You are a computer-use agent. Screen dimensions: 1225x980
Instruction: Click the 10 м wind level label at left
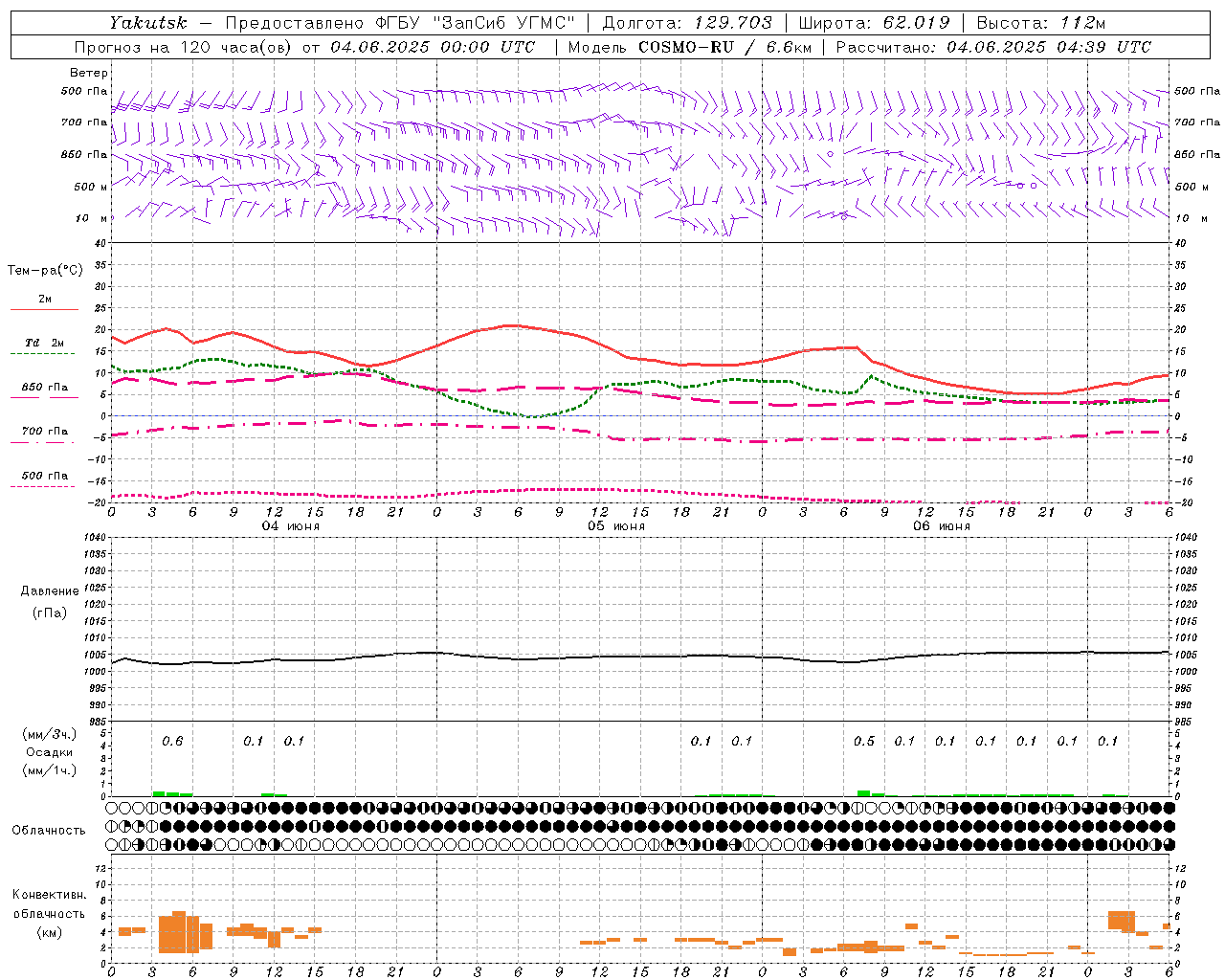tap(91, 219)
